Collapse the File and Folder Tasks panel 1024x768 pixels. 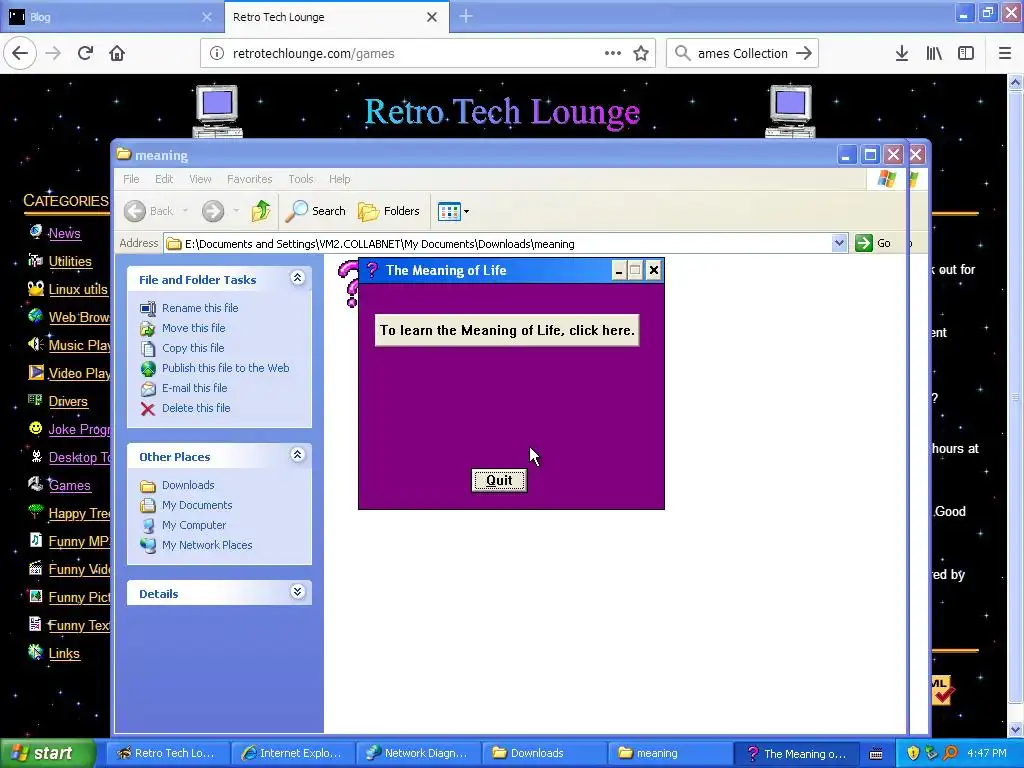coord(297,278)
